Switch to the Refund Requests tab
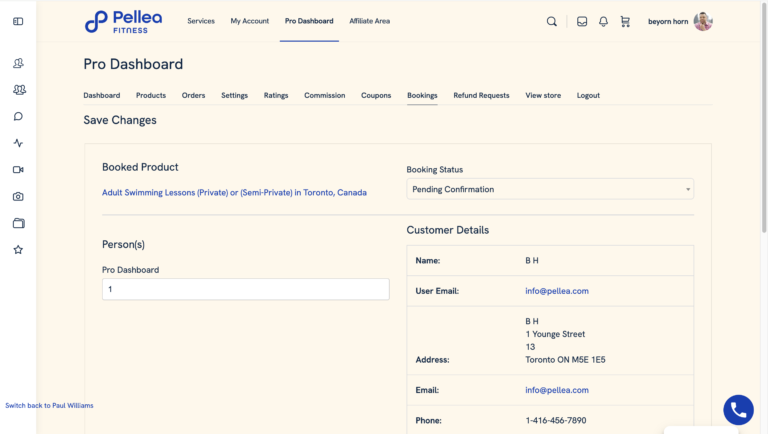 pyautogui.click(x=481, y=96)
